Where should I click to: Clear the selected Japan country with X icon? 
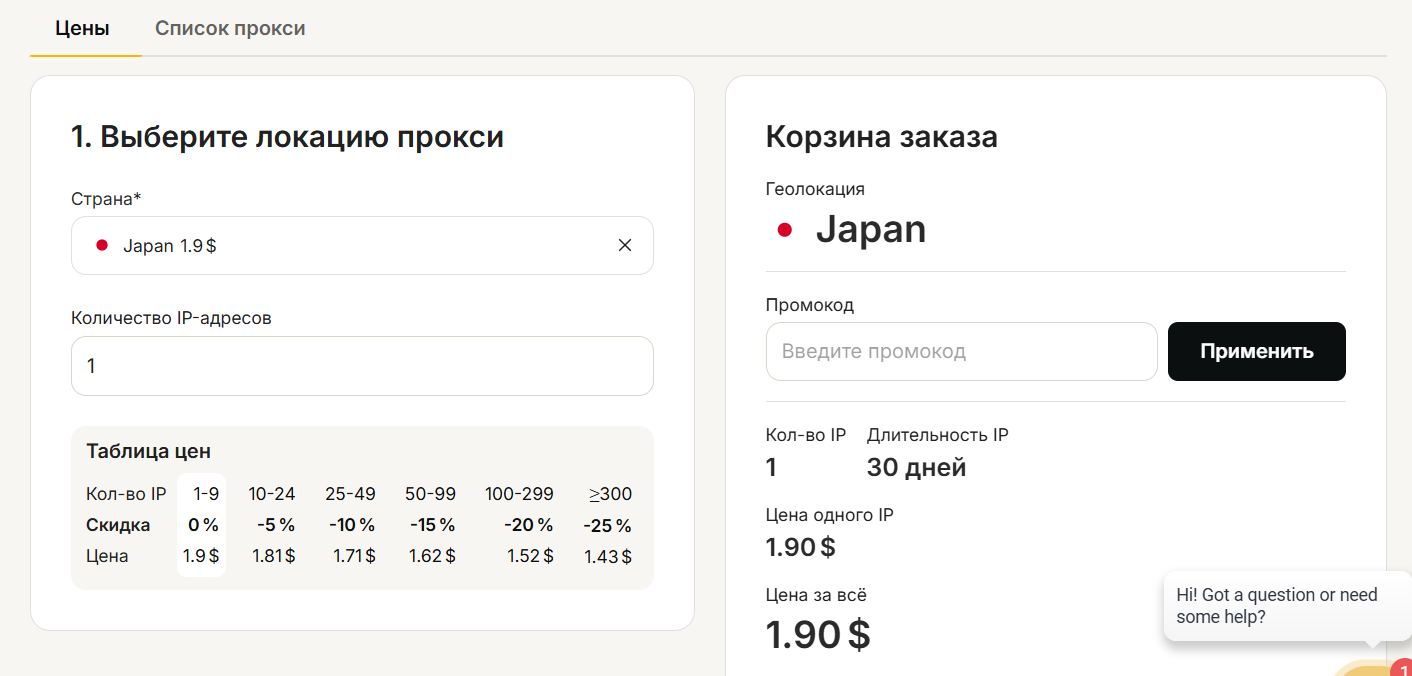pyautogui.click(x=625, y=245)
